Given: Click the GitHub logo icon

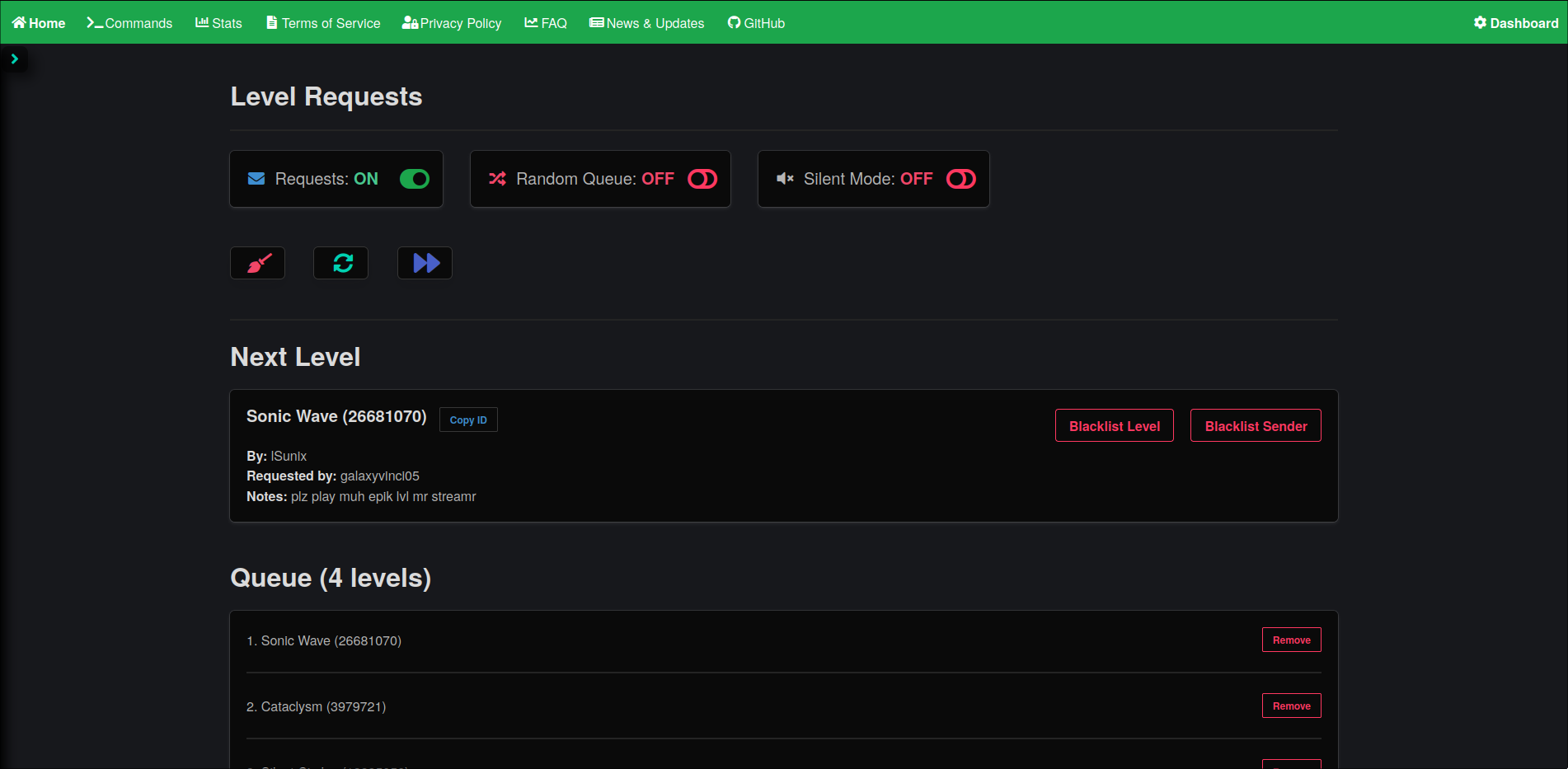Looking at the screenshot, I should (734, 23).
